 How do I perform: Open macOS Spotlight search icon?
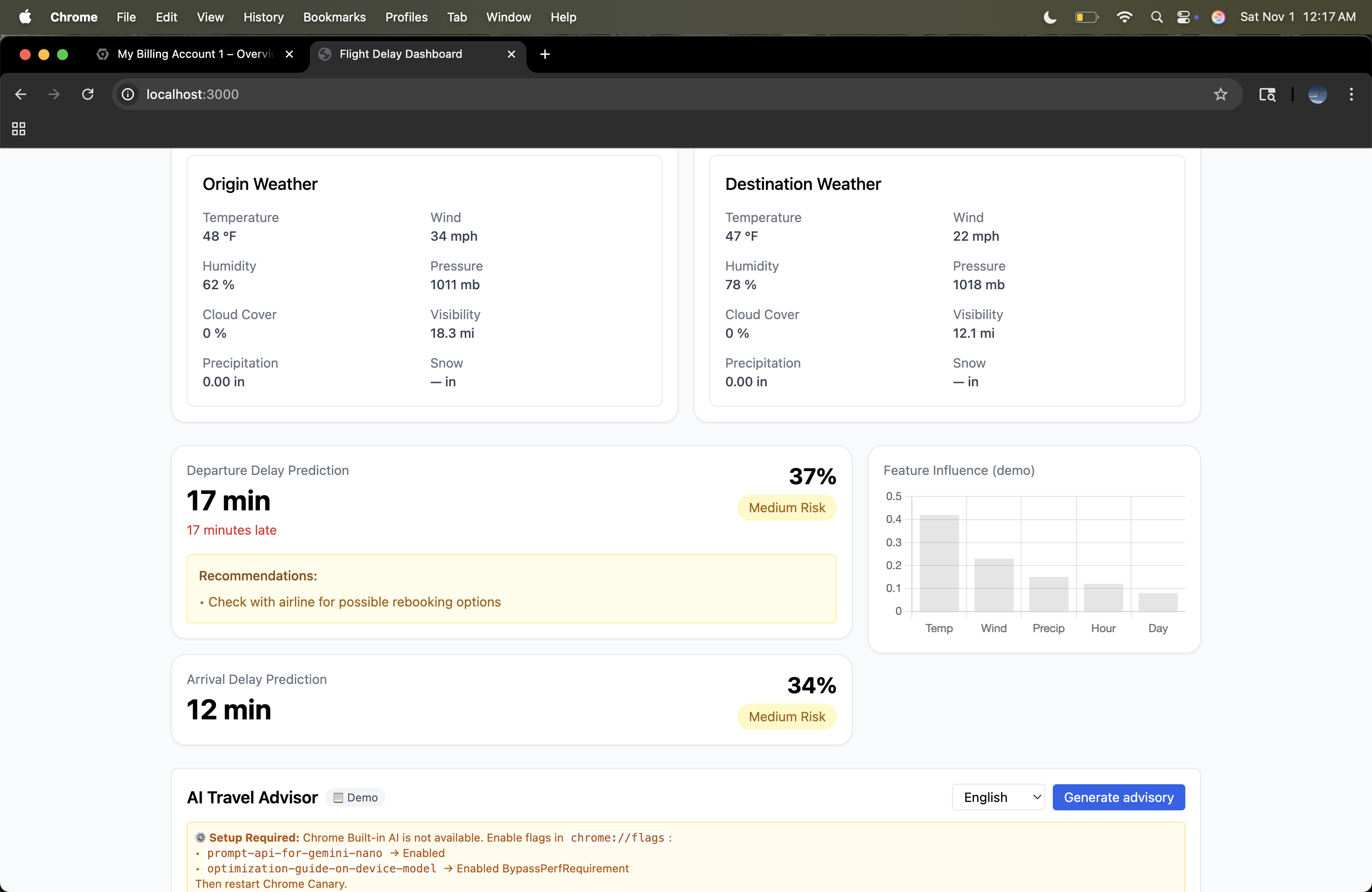(x=1156, y=17)
